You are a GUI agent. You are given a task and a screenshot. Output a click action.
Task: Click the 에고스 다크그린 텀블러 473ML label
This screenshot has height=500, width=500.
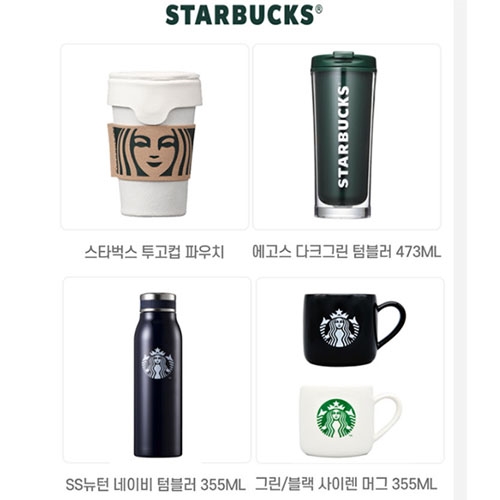point(347,252)
